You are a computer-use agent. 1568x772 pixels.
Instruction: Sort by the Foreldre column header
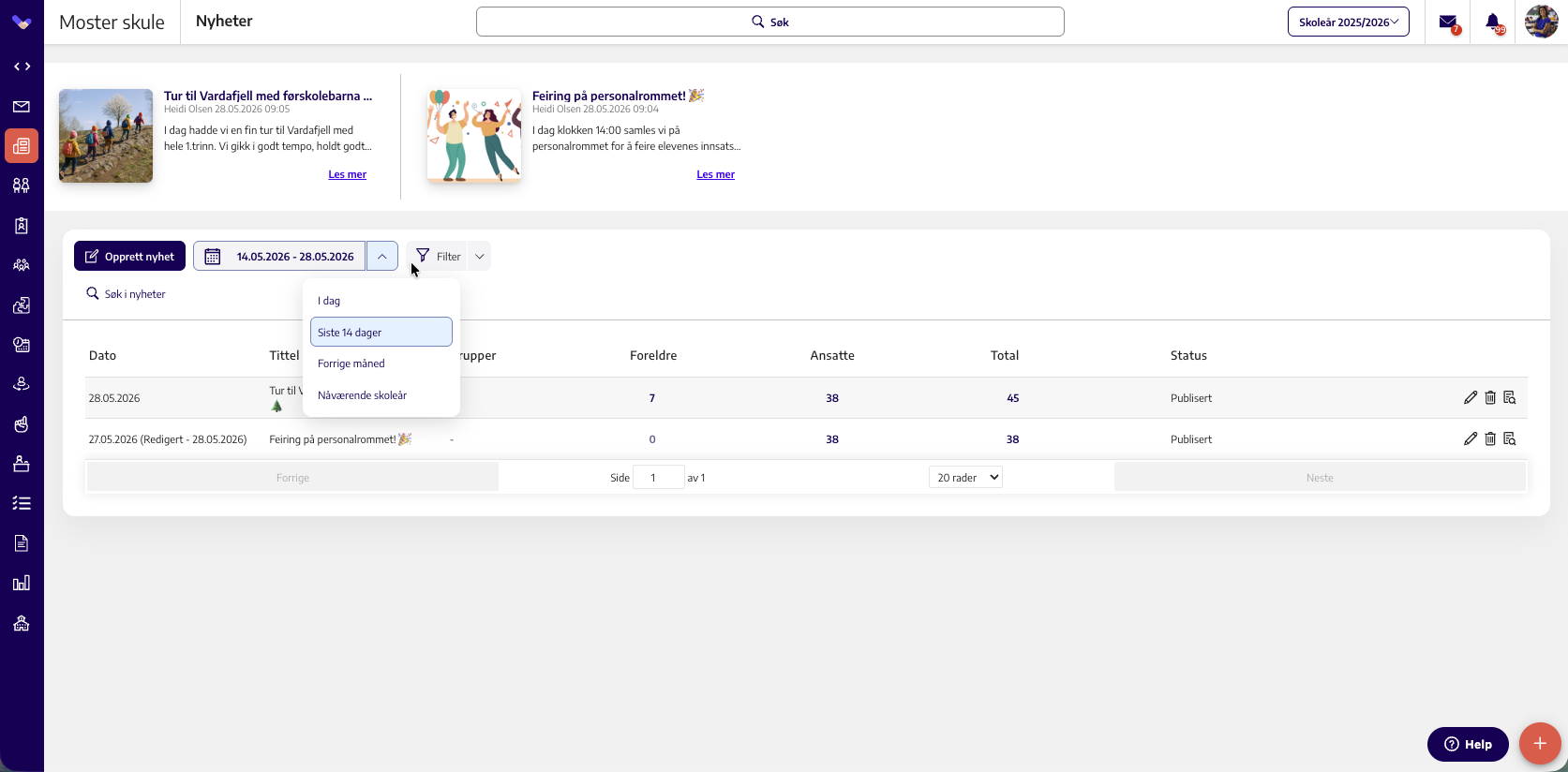[x=653, y=355]
